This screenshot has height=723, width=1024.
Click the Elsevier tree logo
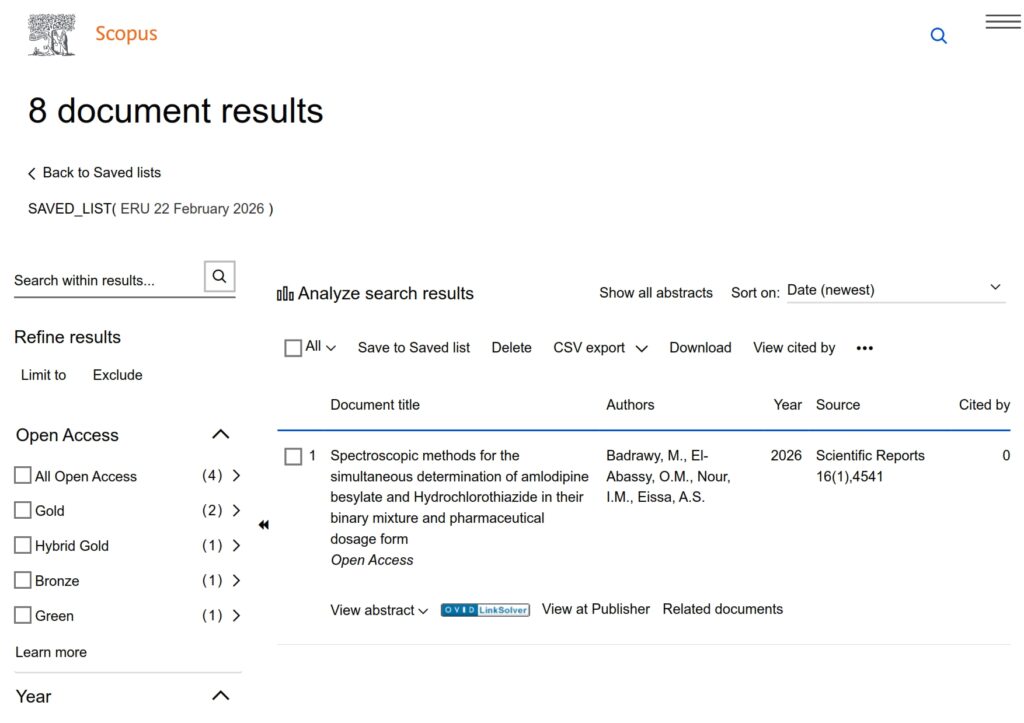click(52, 35)
